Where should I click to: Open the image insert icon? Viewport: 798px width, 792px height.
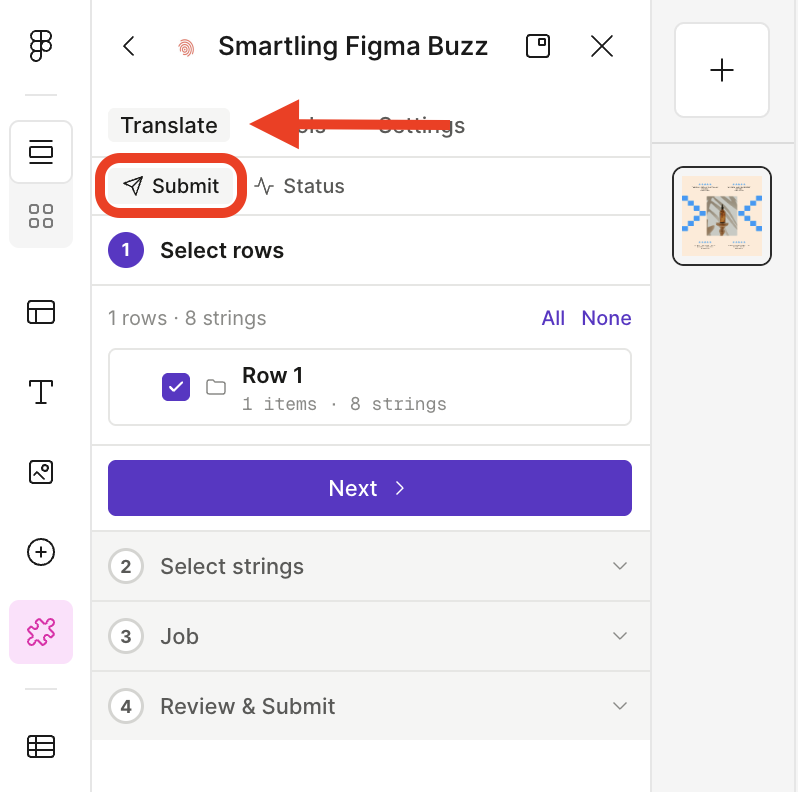(41, 472)
